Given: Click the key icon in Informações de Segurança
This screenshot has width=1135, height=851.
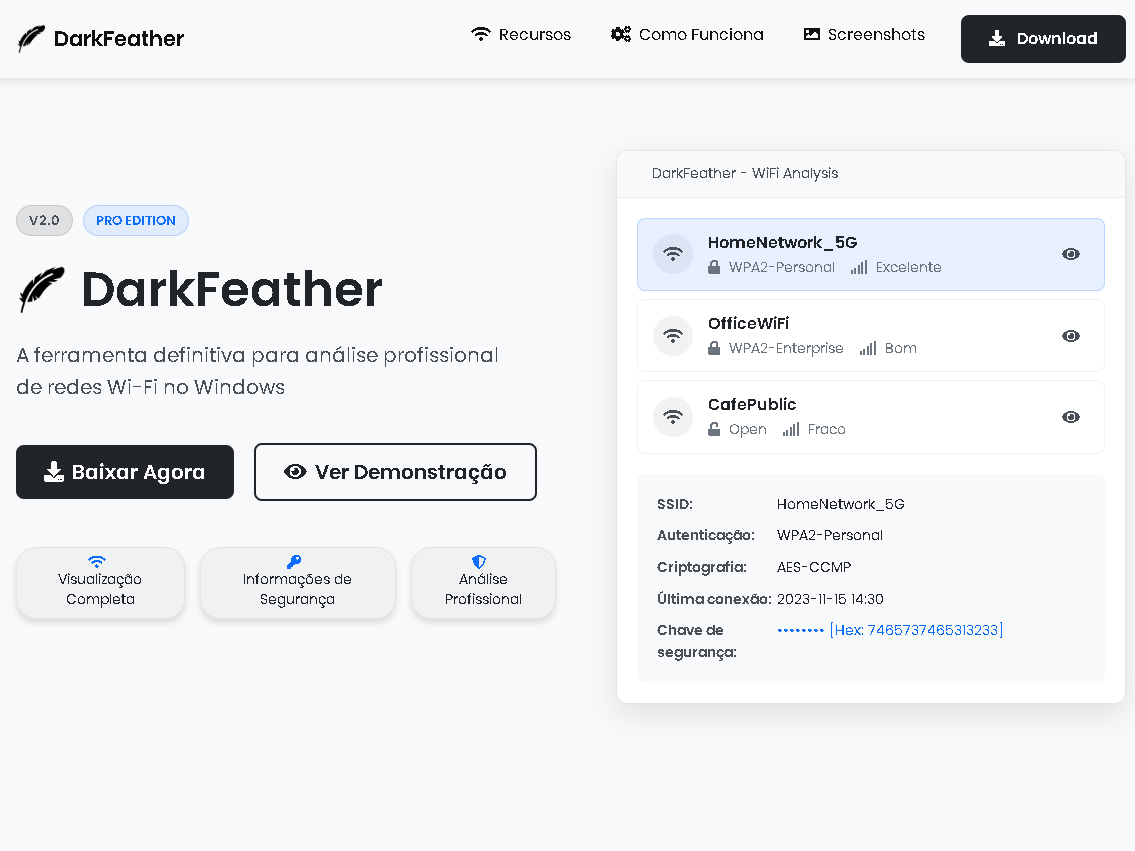Looking at the screenshot, I should point(294,562).
